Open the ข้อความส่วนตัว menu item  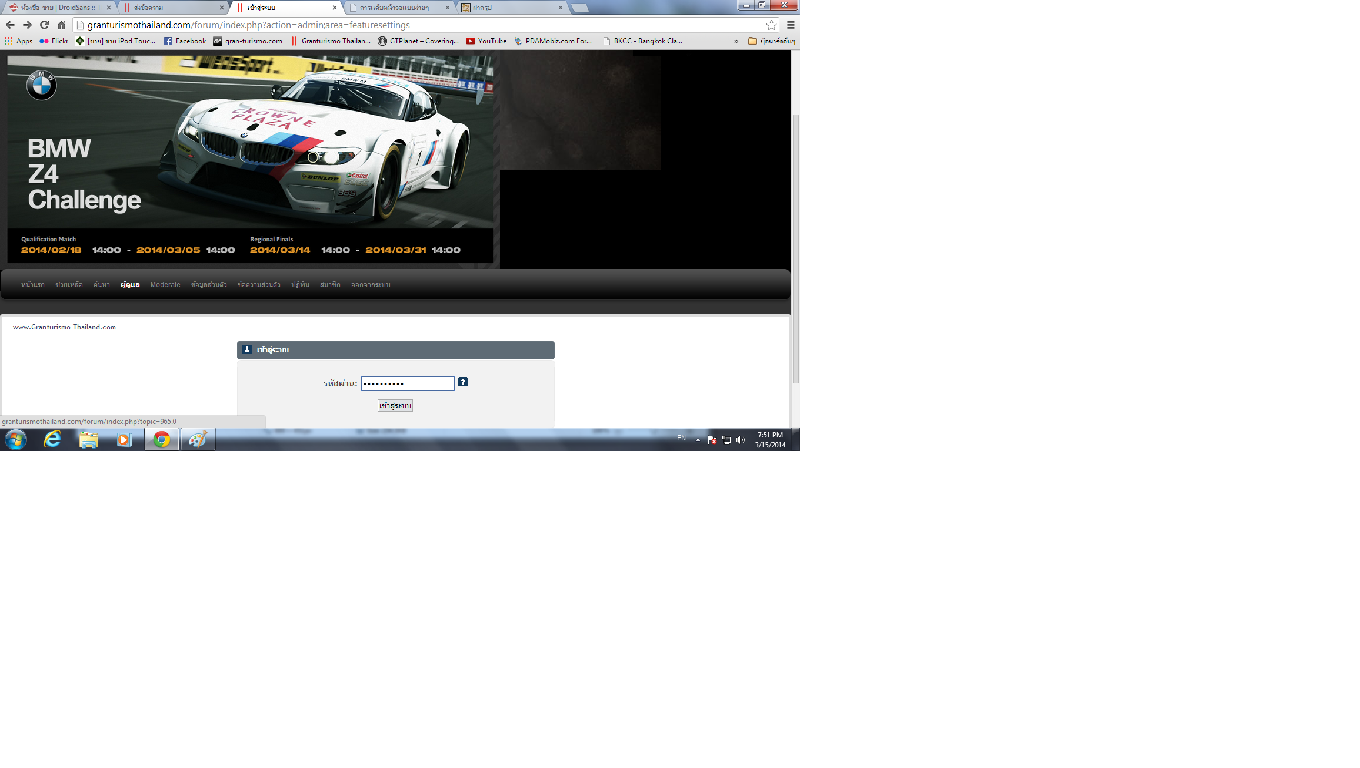[259, 285]
